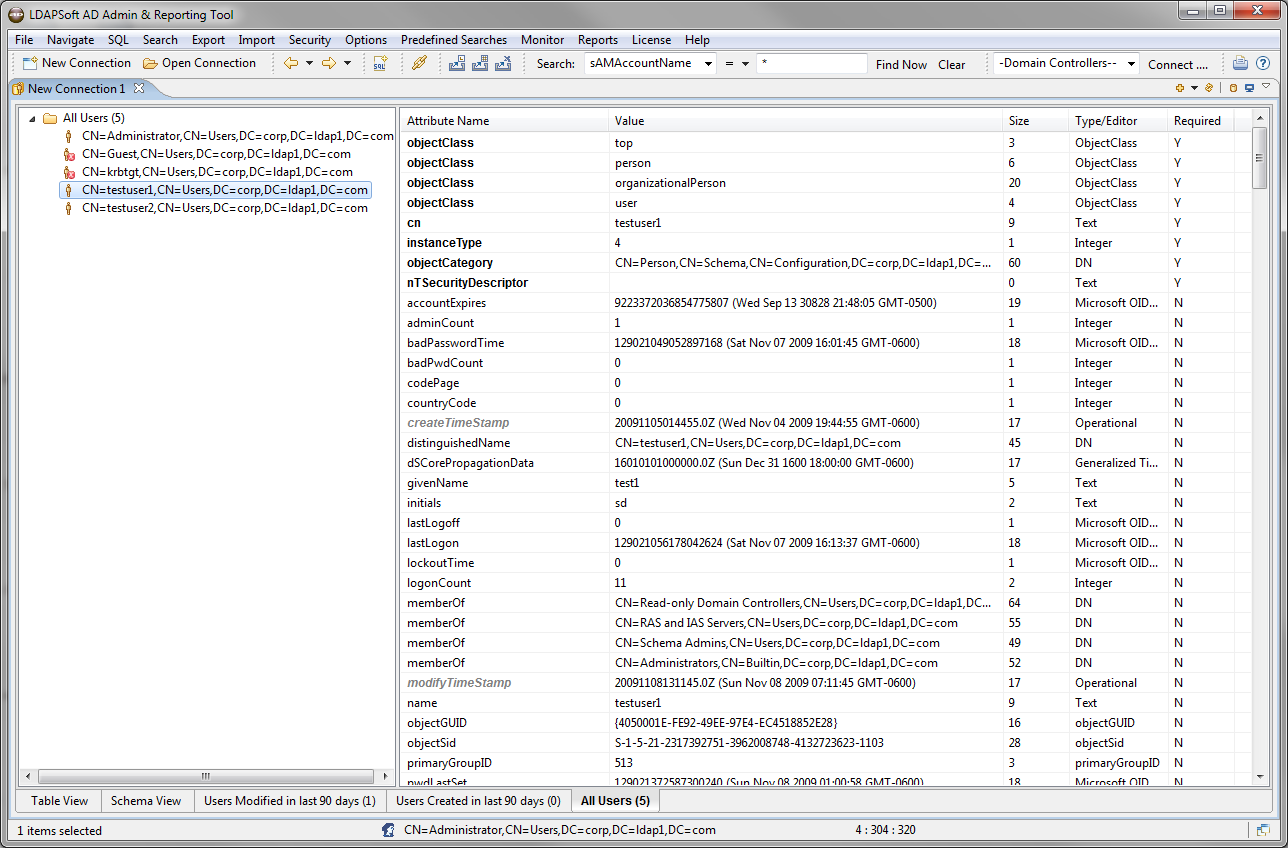Viewport: 1288px width, 848px height.
Task: Open the dropdown arrow beside the plus icon
Action: [x=1194, y=88]
